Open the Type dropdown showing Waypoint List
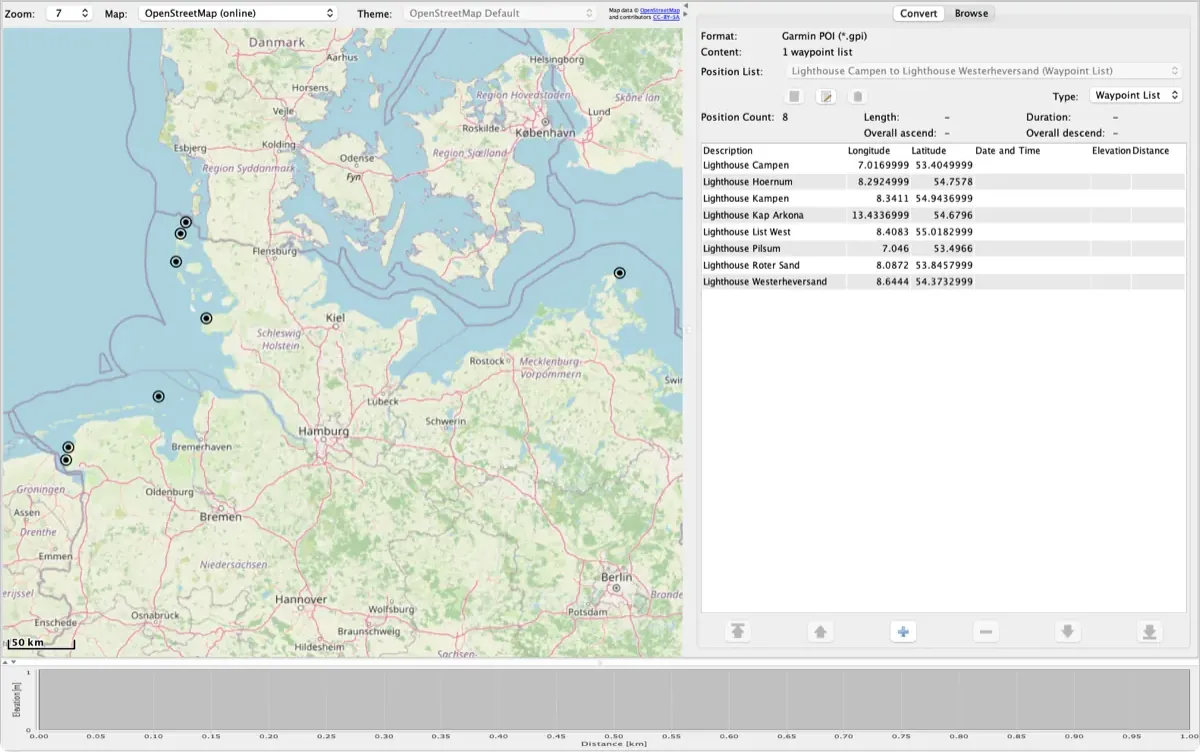The width and height of the screenshot is (1200, 752). click(1136, 95)
